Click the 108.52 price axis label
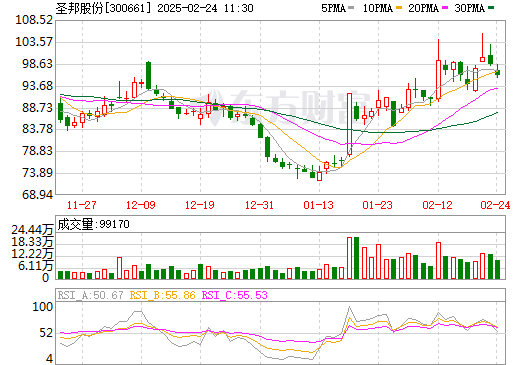Screen dimensions: 520x365 click(x=34, y=20)
